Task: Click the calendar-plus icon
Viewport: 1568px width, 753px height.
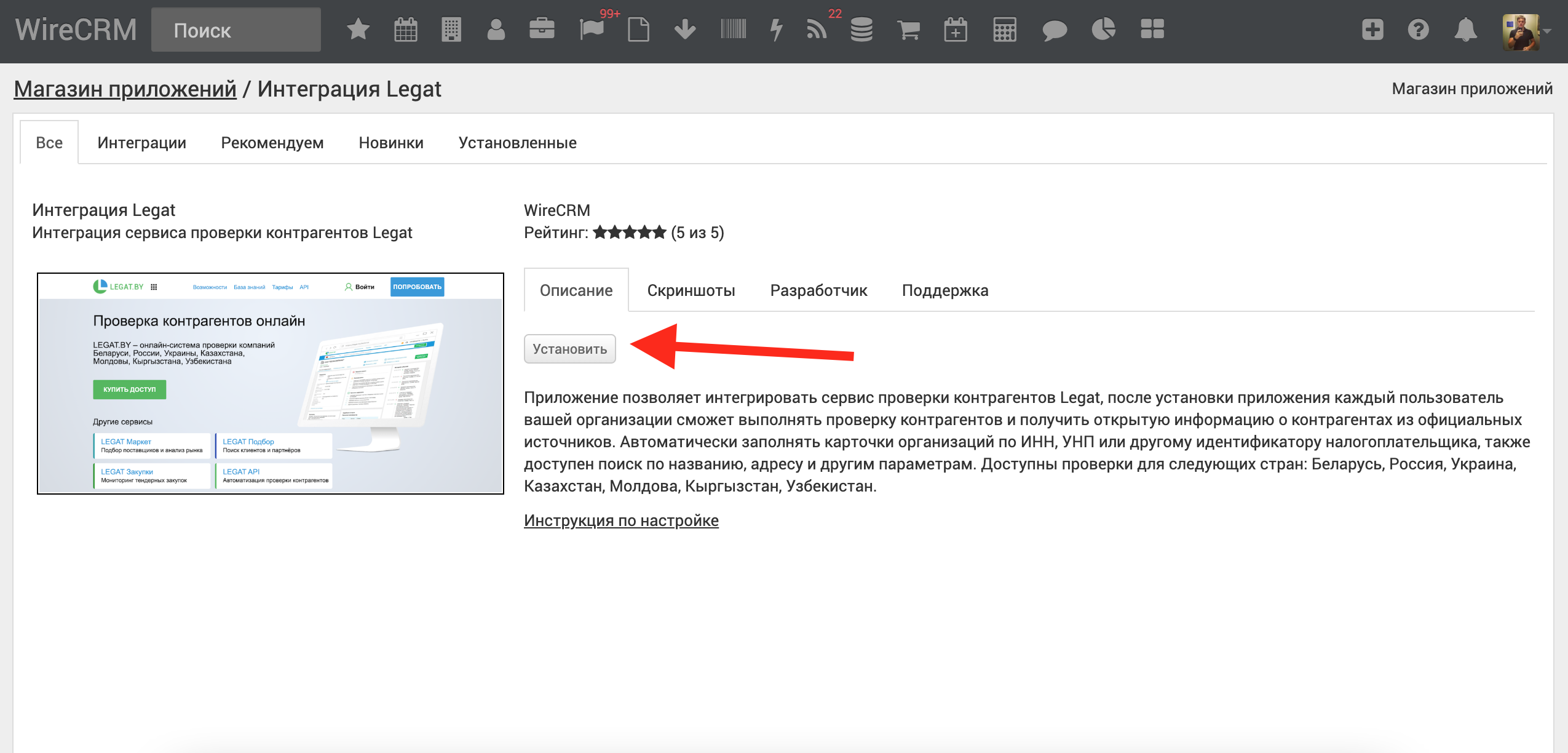Action: click(956, 29)
